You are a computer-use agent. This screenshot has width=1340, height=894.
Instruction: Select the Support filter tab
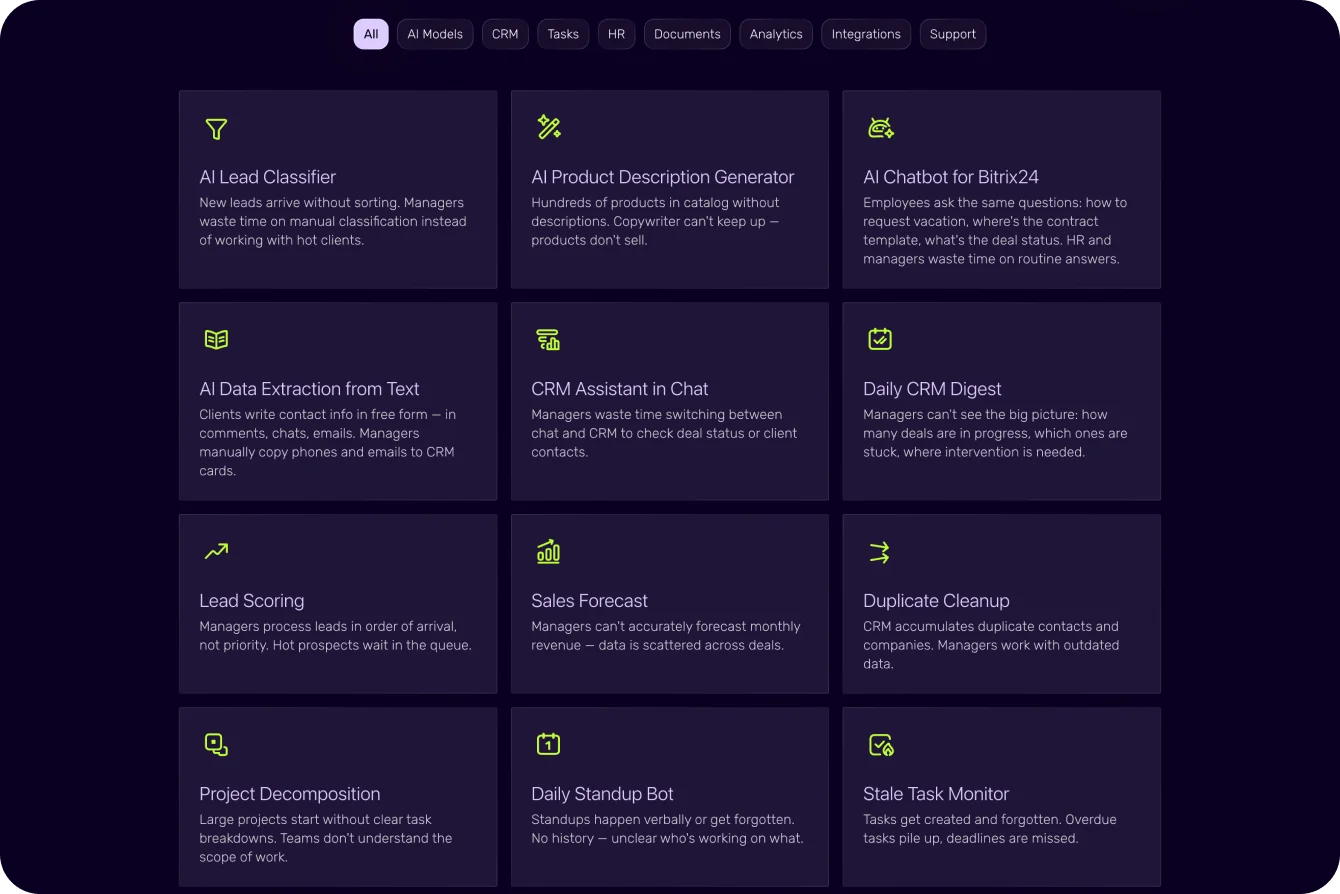(952, 34)
